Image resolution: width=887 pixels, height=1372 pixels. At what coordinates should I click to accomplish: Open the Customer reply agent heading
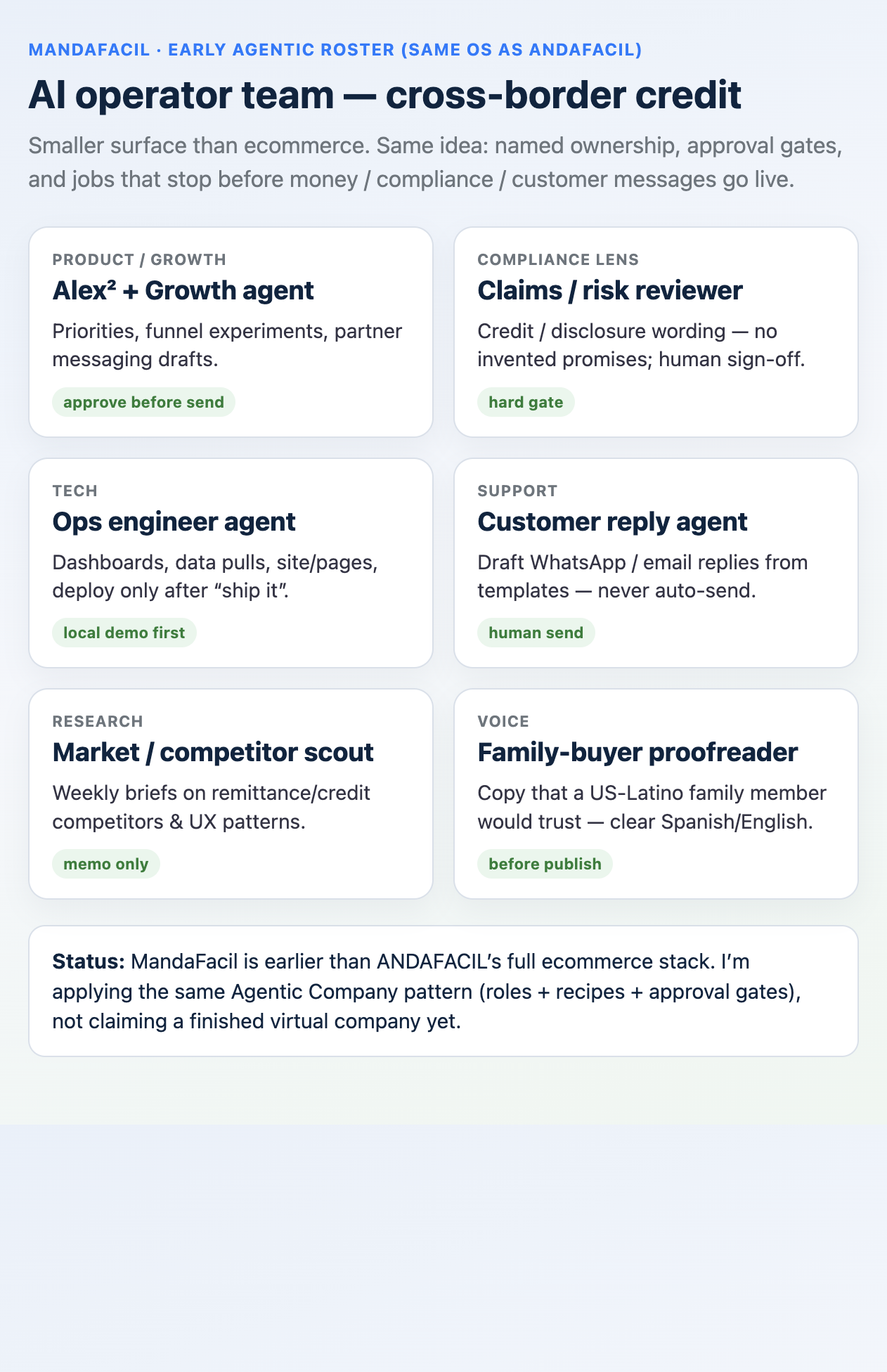612,522
